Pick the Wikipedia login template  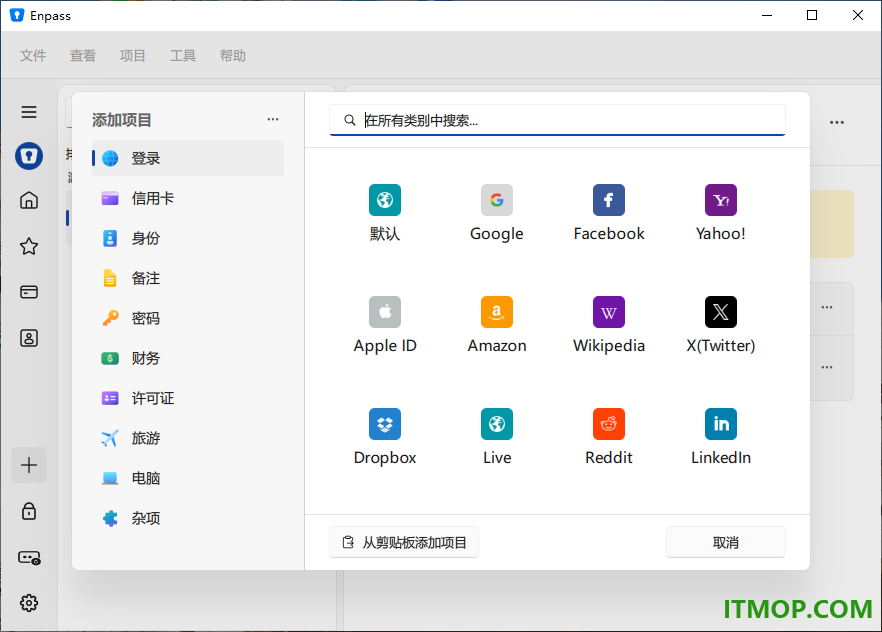click(x=609, y=312)
